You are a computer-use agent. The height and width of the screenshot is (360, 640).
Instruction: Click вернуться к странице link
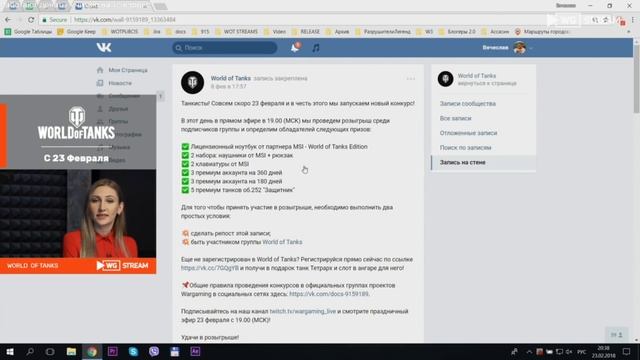click(487, 83)
